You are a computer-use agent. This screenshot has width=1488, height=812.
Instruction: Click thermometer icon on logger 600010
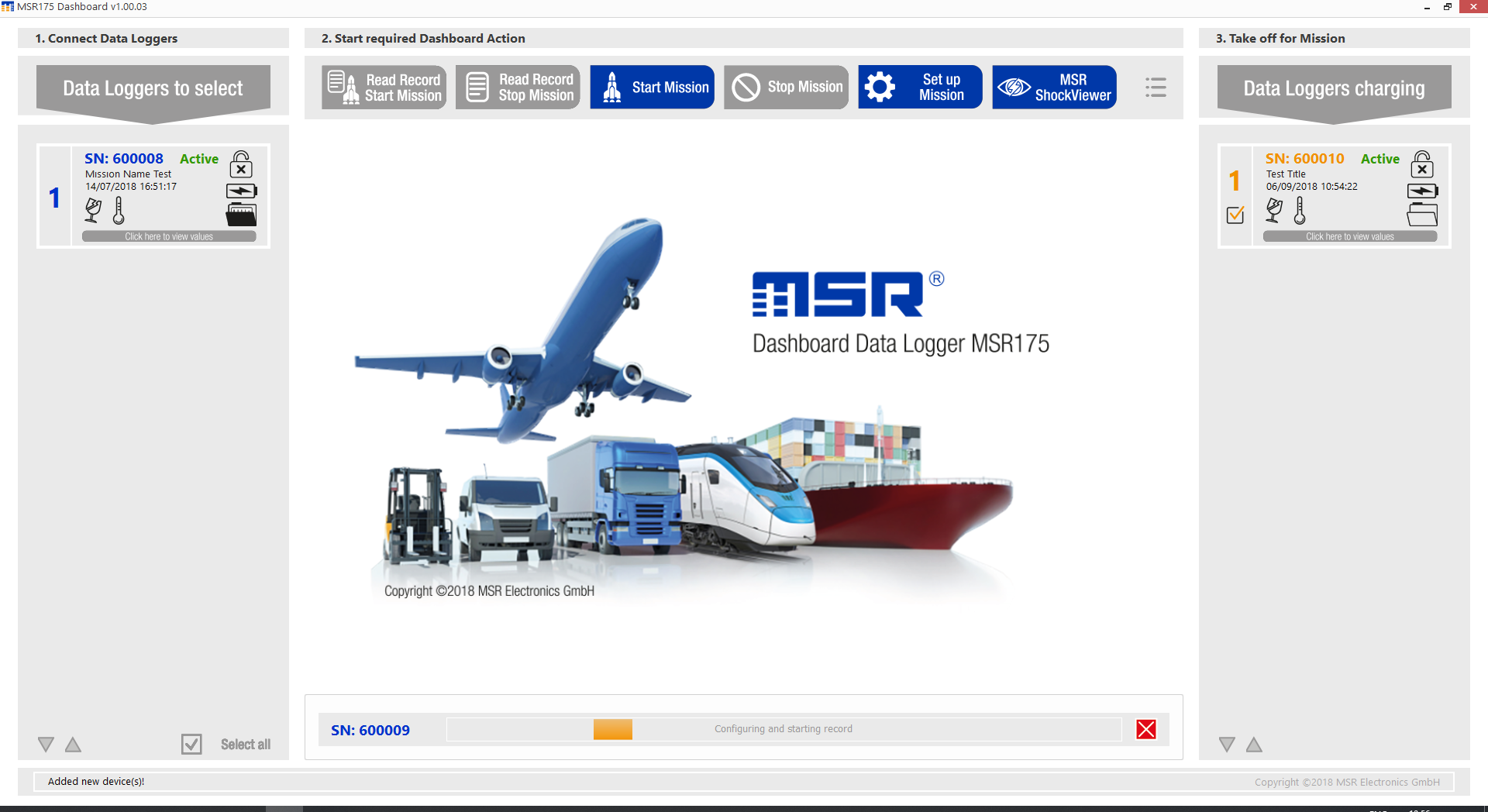1300,210
